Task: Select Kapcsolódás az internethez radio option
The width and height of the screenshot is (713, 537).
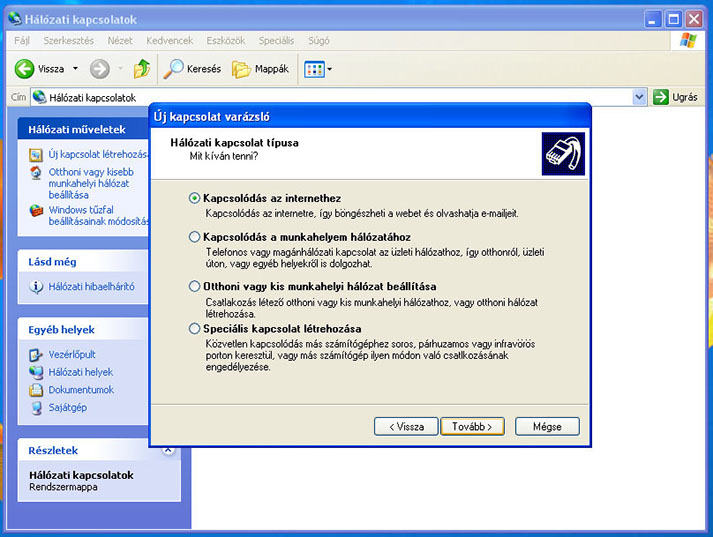Action: [x=194, y=198]
